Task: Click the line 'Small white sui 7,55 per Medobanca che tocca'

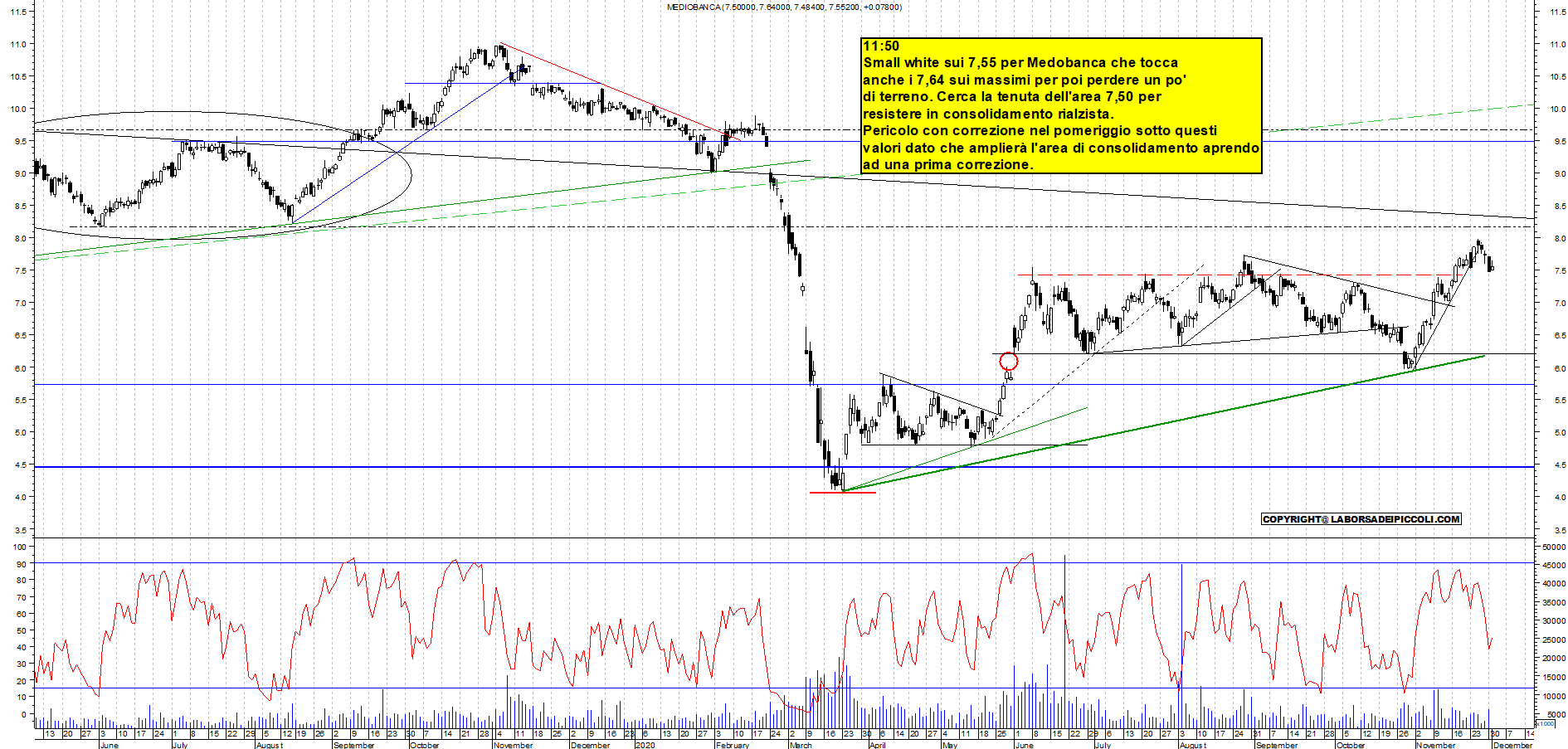Action: tap(1020, 63)
